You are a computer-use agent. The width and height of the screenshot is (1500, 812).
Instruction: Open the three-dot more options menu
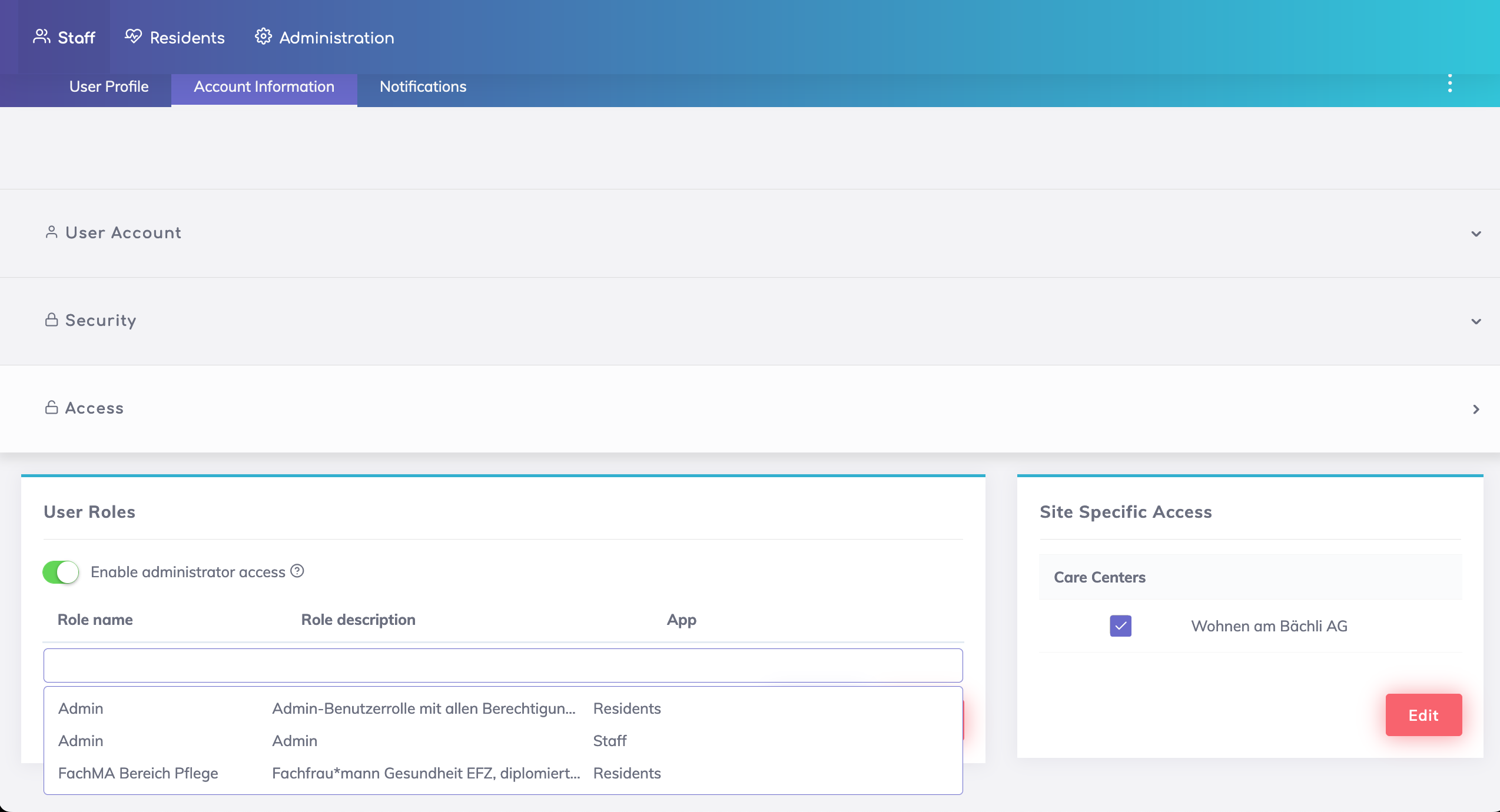(x=1449, y=84)
